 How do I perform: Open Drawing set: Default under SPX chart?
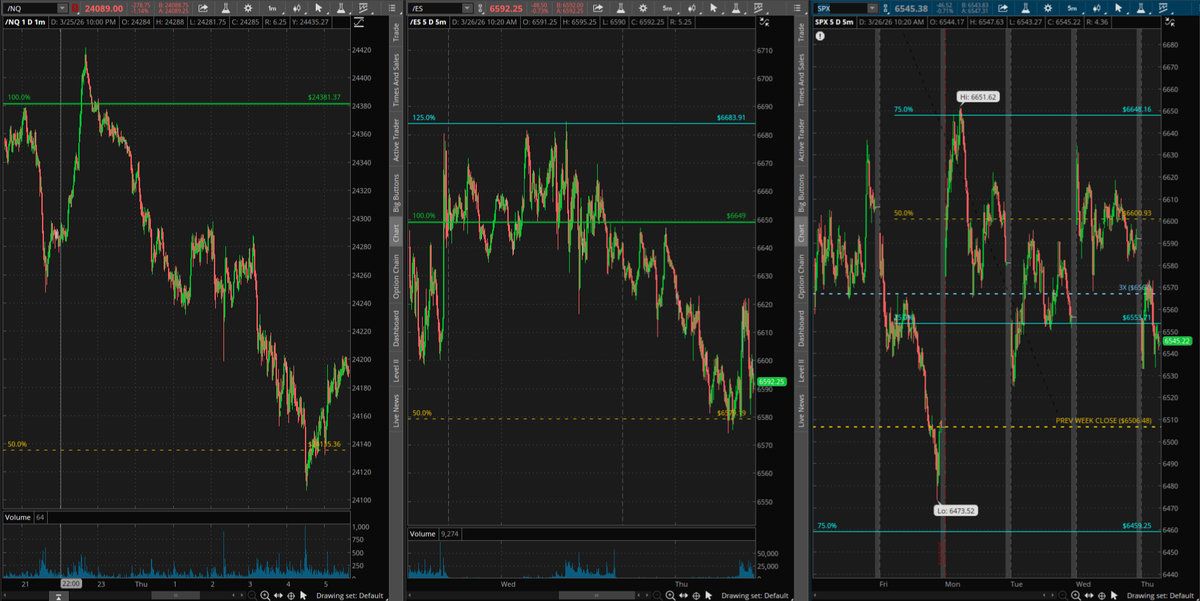click(1161, 595)
